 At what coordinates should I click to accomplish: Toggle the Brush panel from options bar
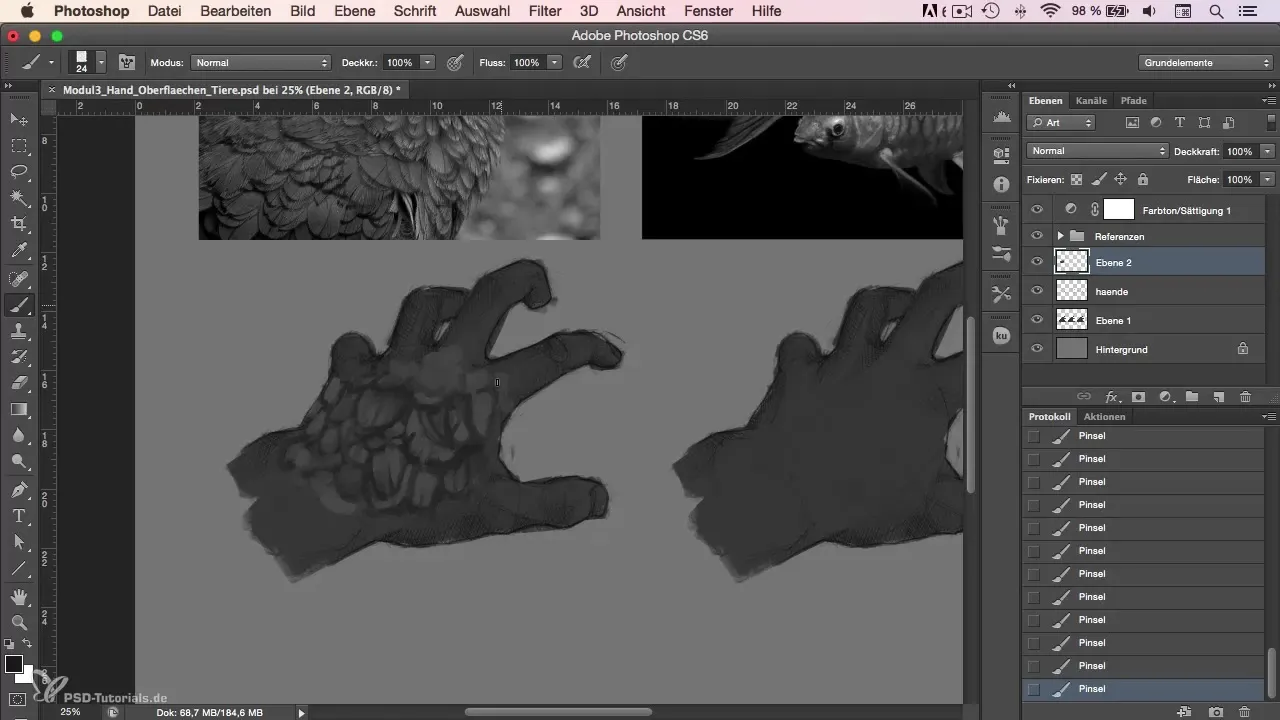point(127,62)
